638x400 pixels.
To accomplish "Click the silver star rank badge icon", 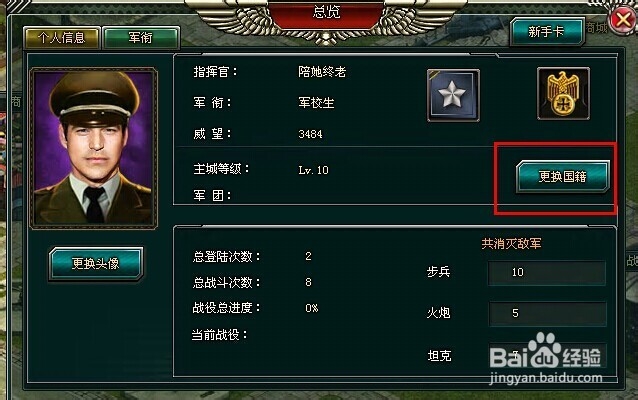I will point(453,95).
